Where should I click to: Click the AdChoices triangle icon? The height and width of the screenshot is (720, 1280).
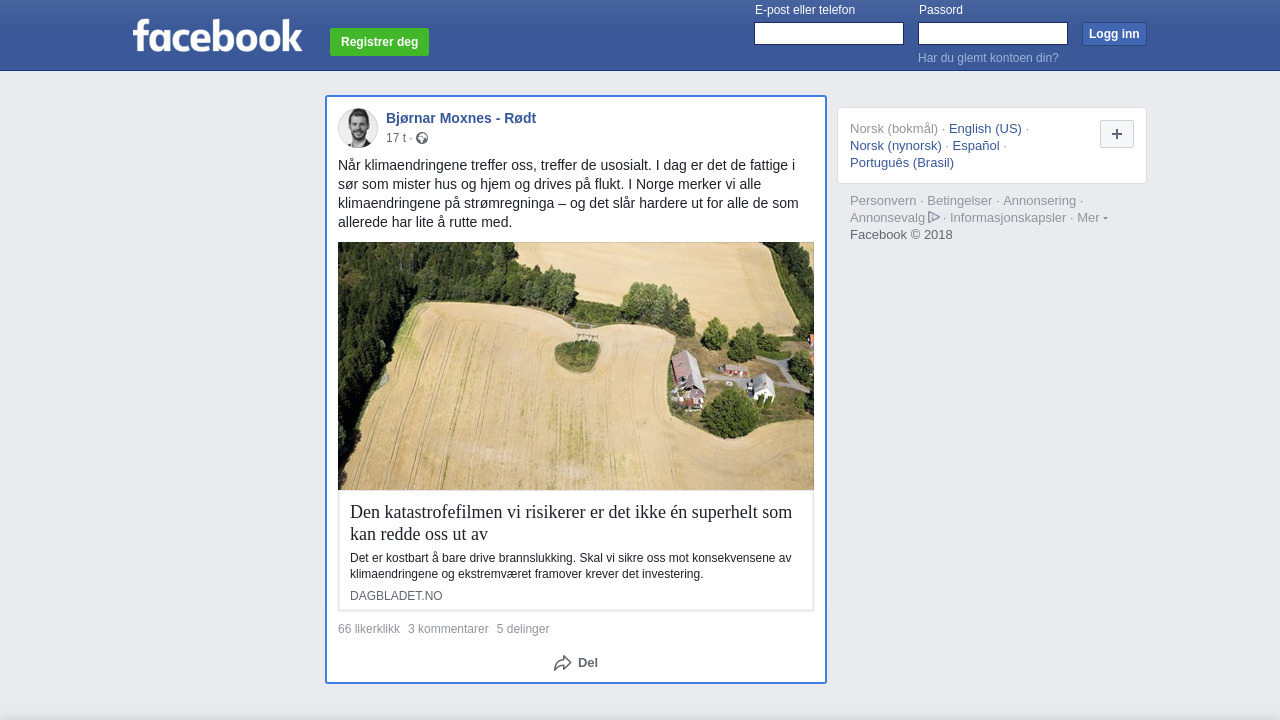(934, 217)
